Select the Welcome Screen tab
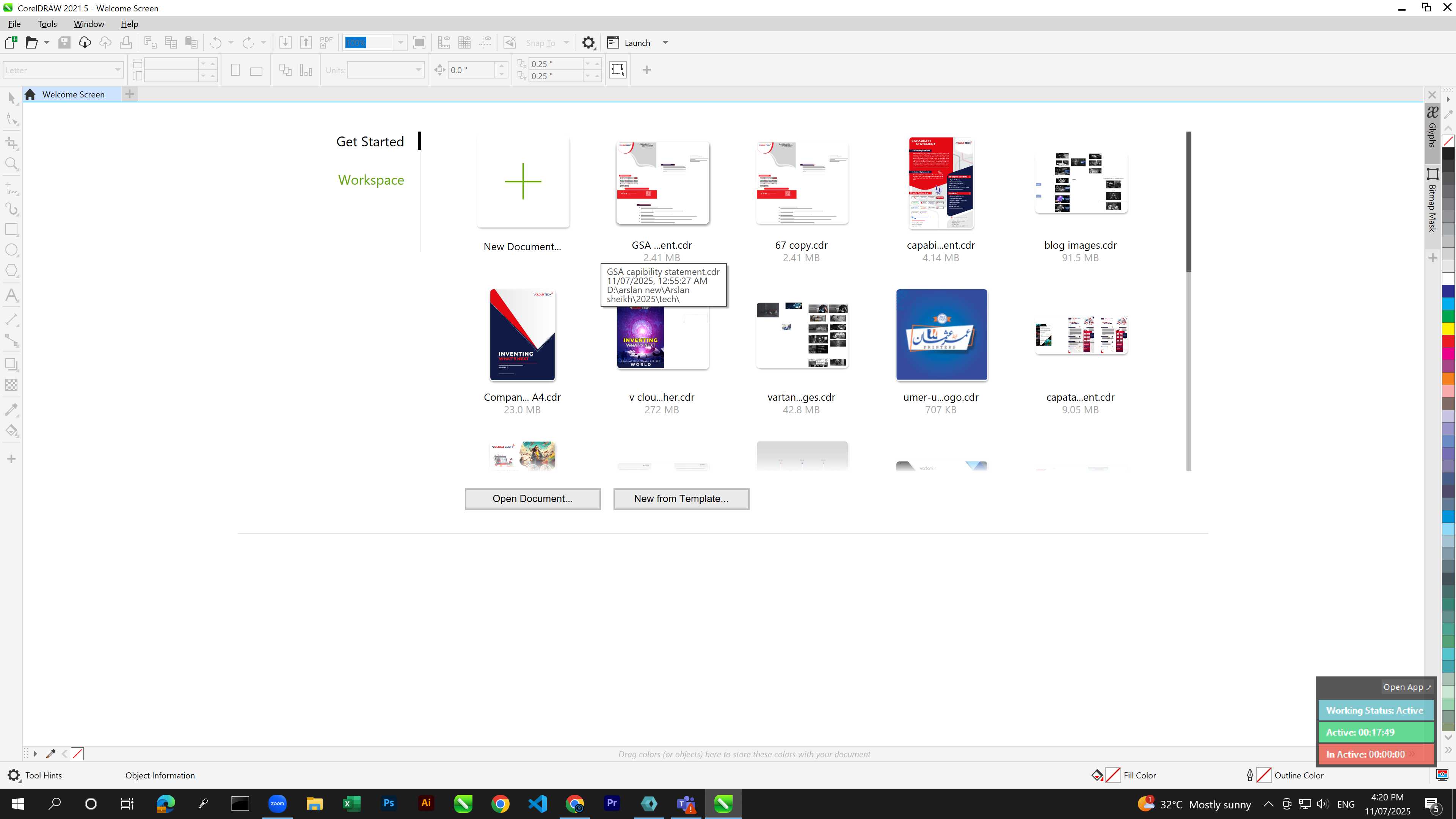The image size is (1456, 819). [x=72, y=94]
